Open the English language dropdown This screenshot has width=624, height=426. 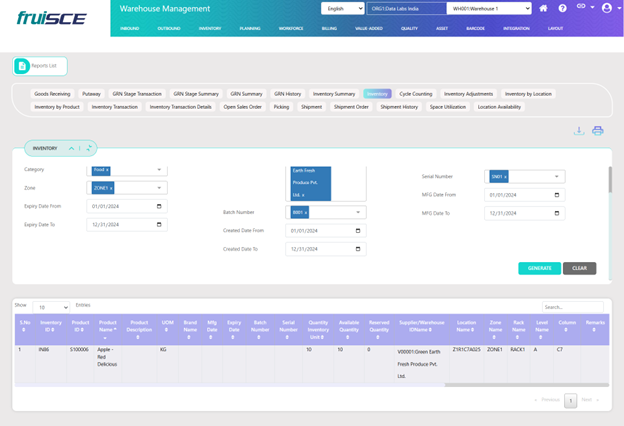pos(342,8)
